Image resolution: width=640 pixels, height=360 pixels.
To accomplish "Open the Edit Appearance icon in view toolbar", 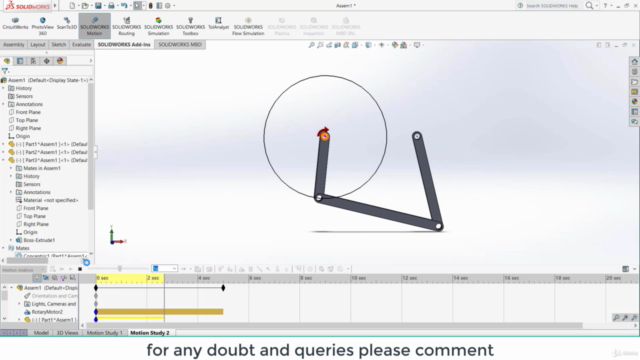I will click(x=395, y=45).
